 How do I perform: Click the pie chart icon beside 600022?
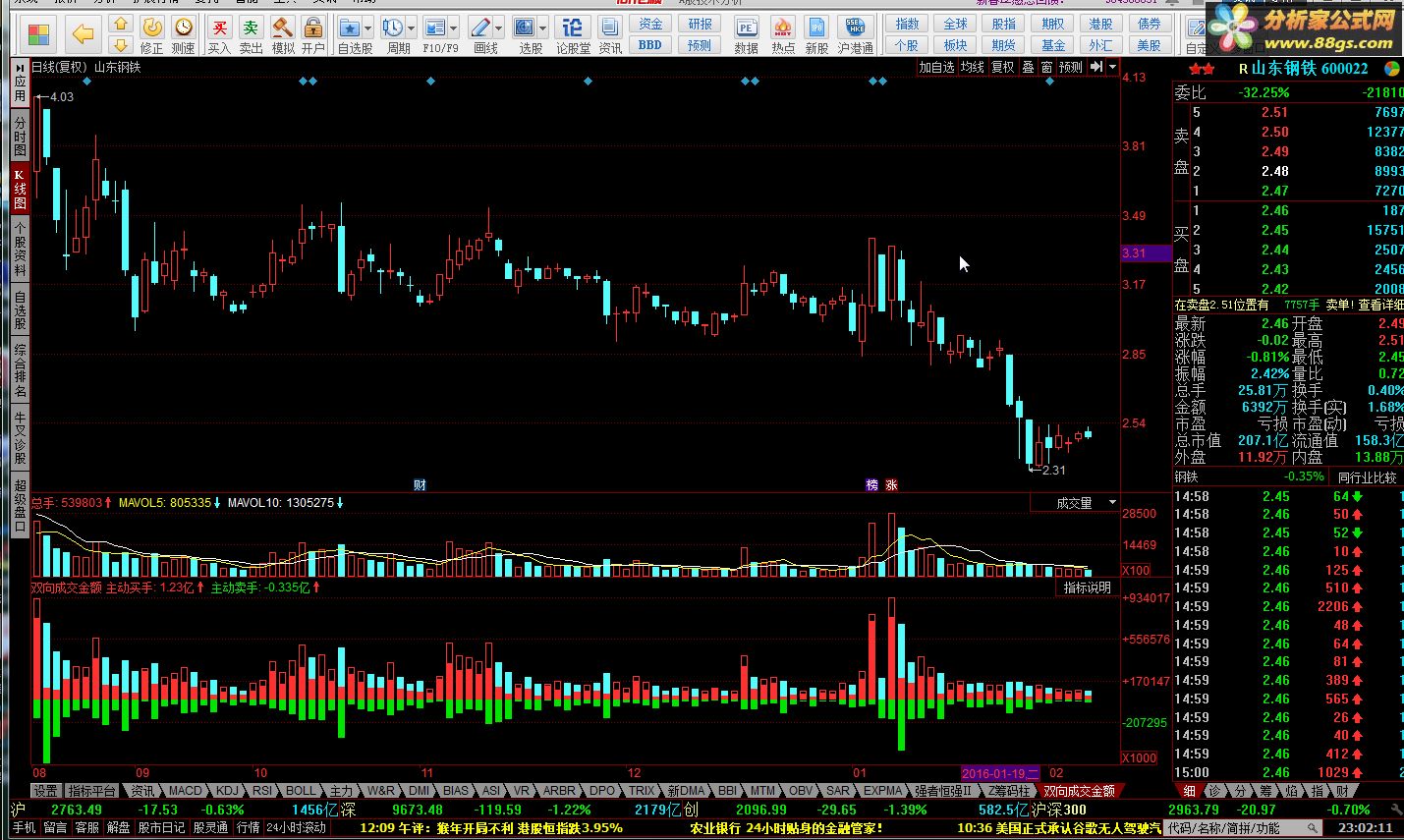click(1391, 68)
